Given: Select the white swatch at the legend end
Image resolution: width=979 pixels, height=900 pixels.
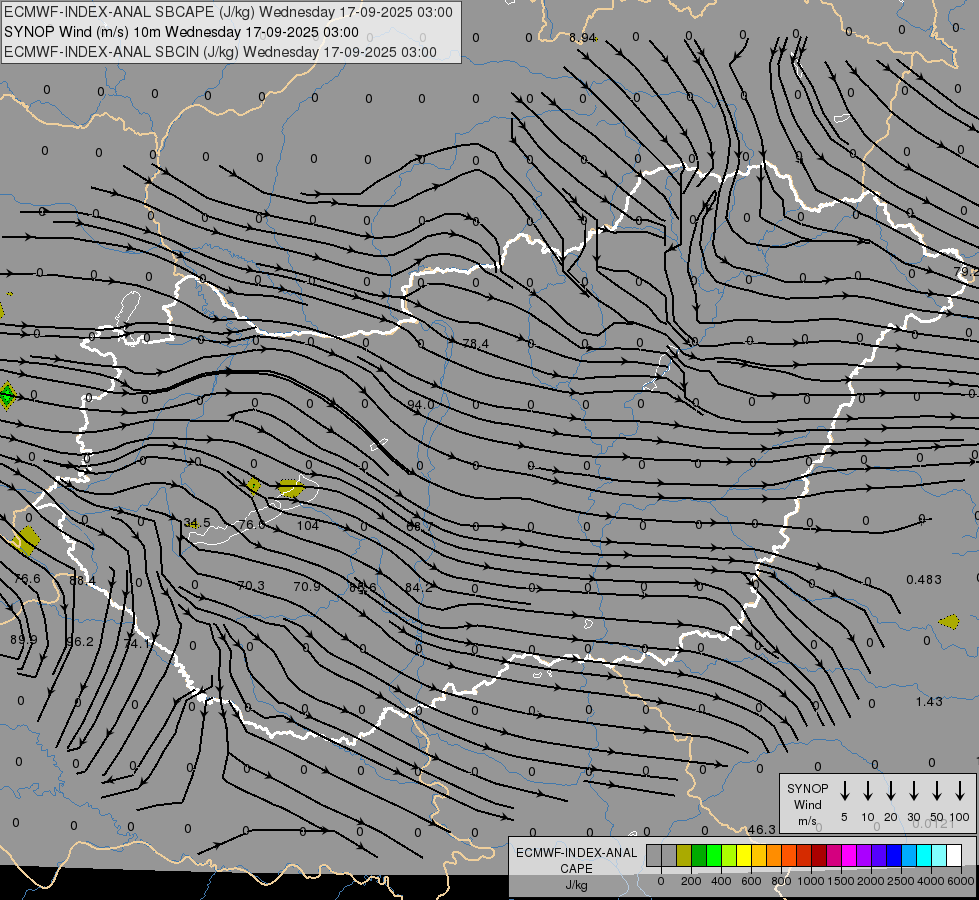Looking at the screenshot, I should click(x=953, y=855).
